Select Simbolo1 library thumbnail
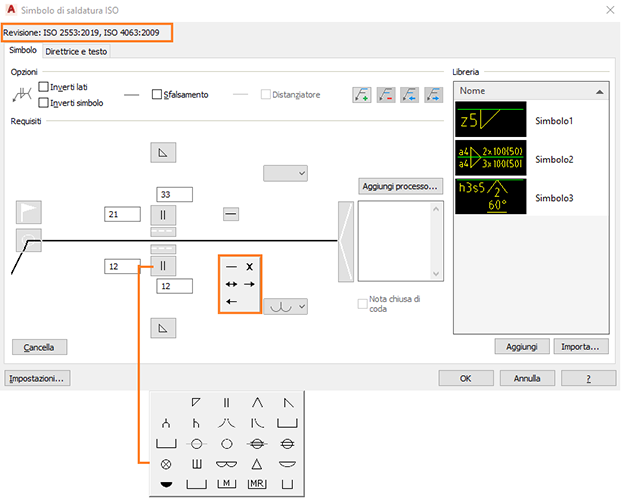Image resolution: width=624 pixels, height=498 pixels. tap(491, 119)
